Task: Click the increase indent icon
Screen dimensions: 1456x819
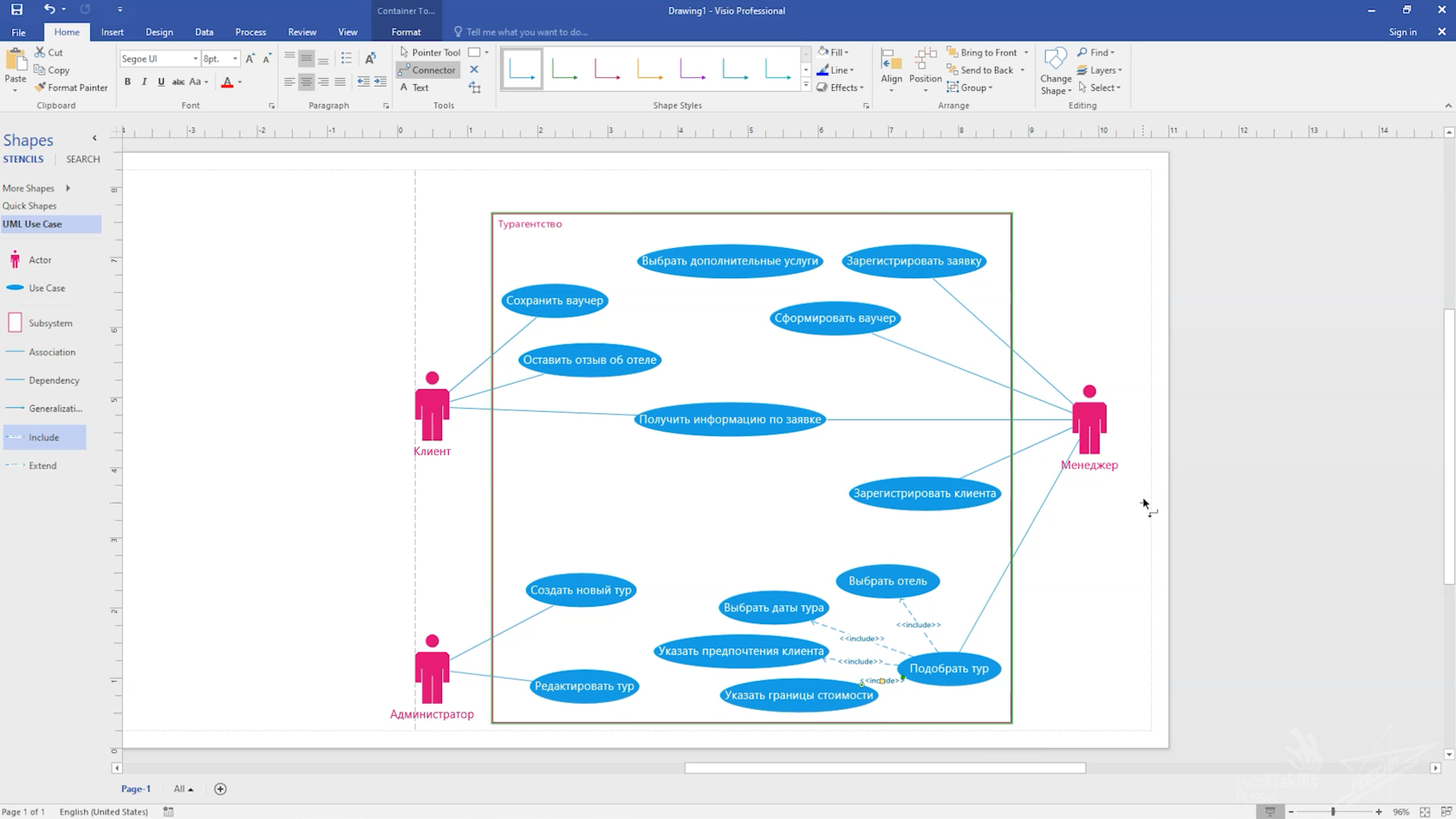Action: pos(380,81)
